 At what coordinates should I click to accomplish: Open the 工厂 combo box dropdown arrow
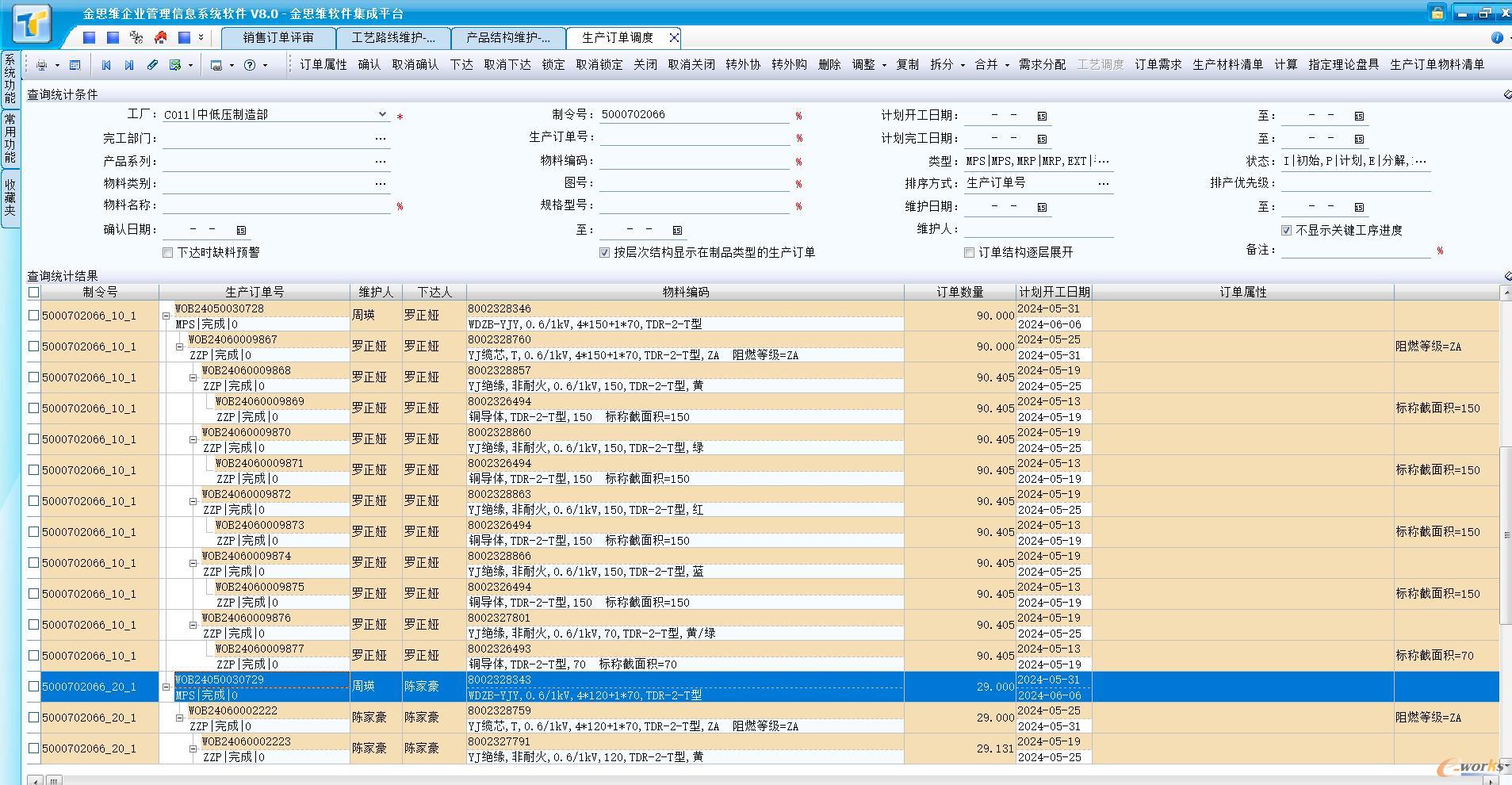point(382,114)
